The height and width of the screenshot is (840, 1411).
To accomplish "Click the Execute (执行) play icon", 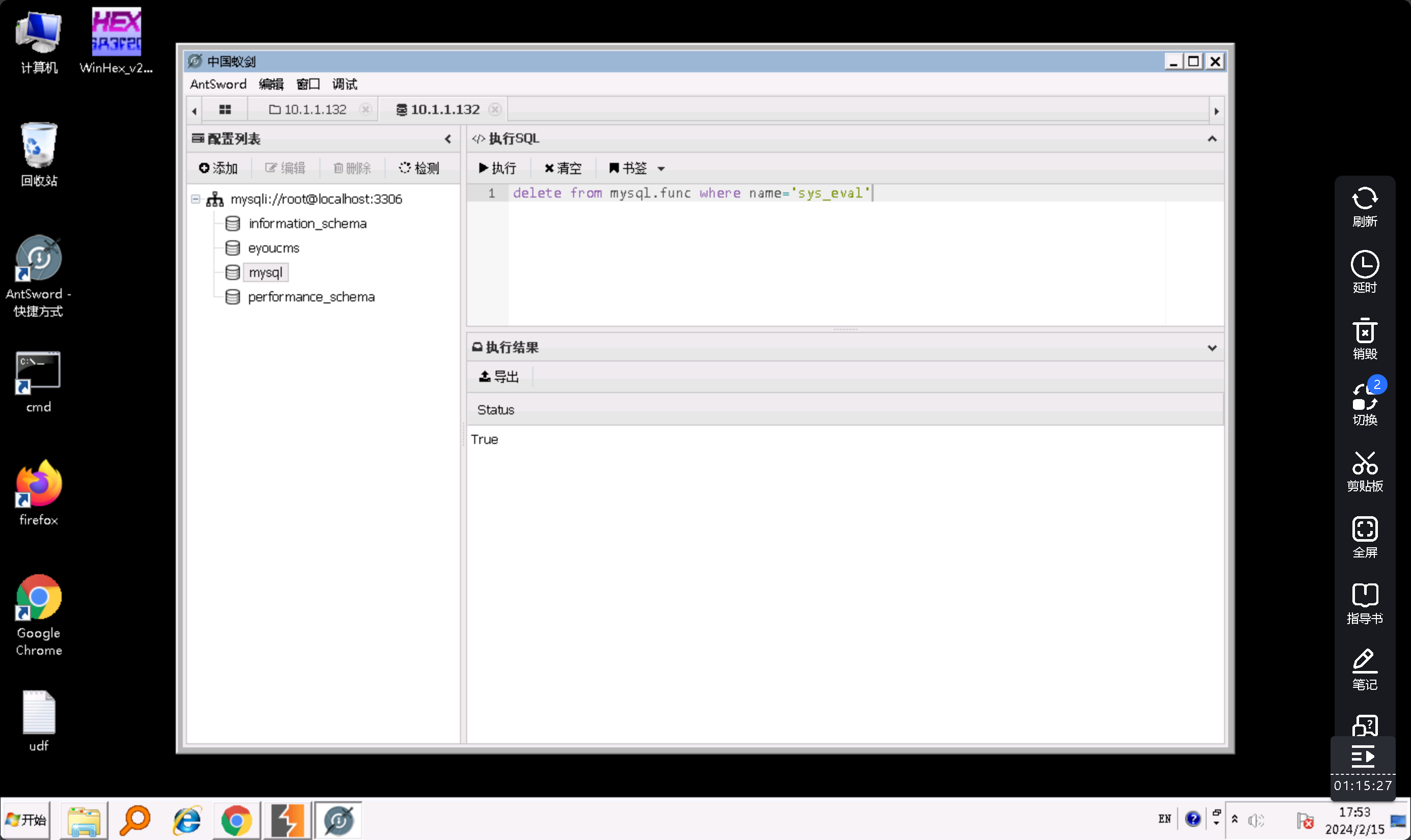I will pyautogui.click(x=483, y=168).
